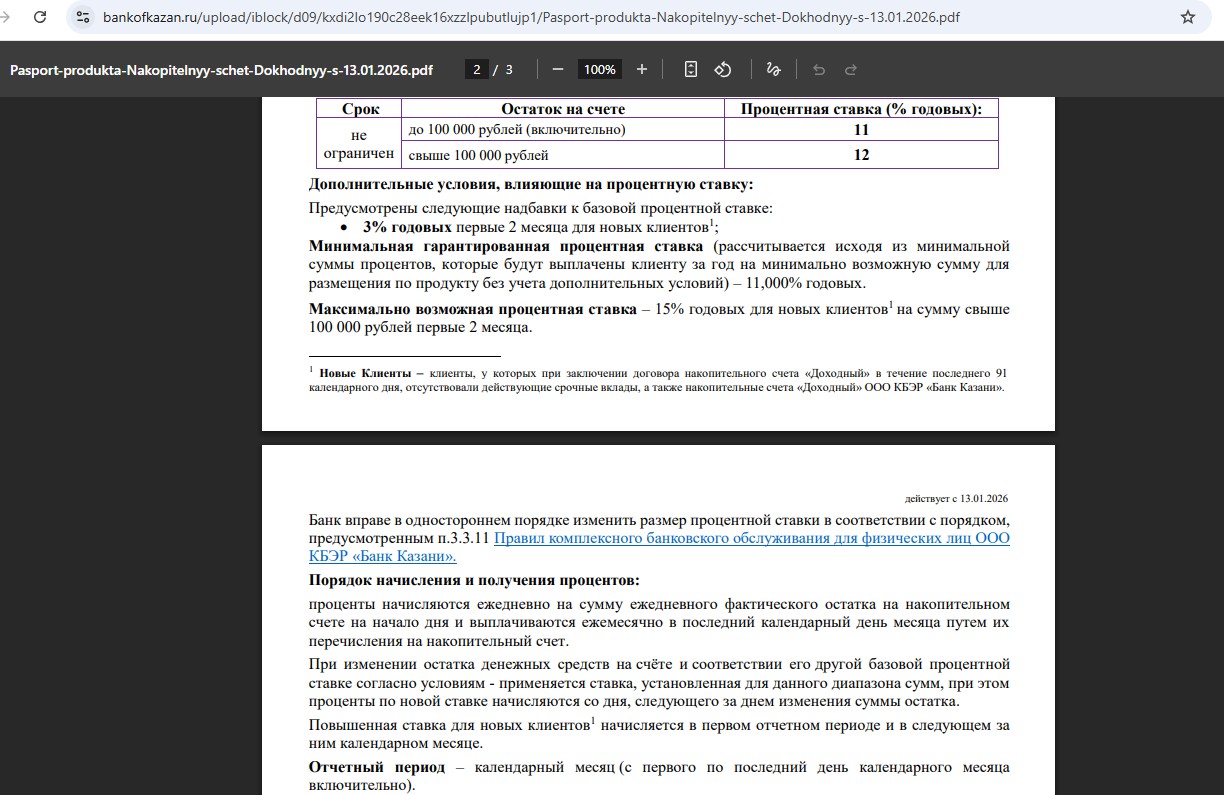Click the 100% zoom level field
Viewport: 1224px width, 795px height.
(x=600, y=69)
